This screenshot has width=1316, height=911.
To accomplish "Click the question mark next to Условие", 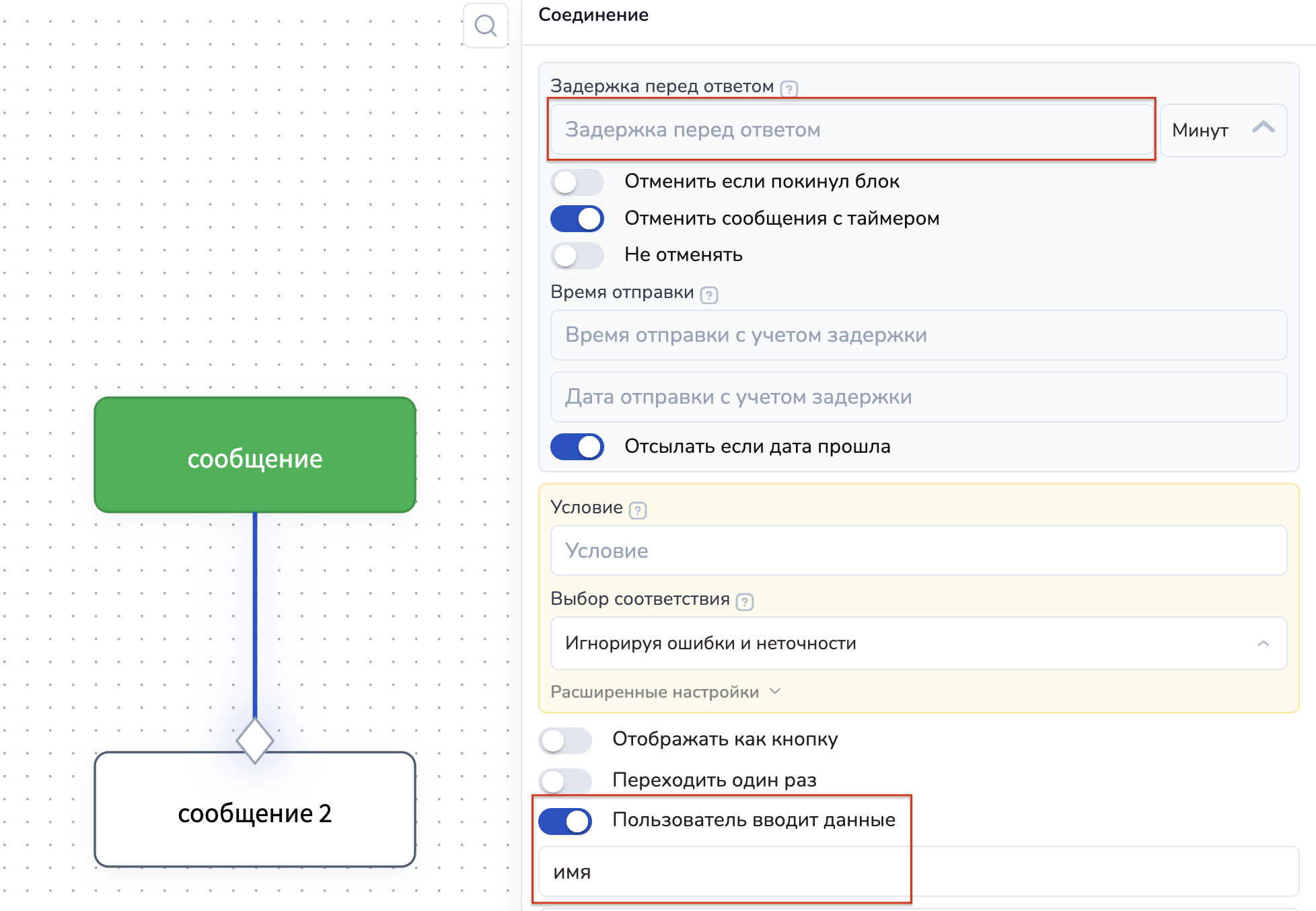I will point(638,510).
